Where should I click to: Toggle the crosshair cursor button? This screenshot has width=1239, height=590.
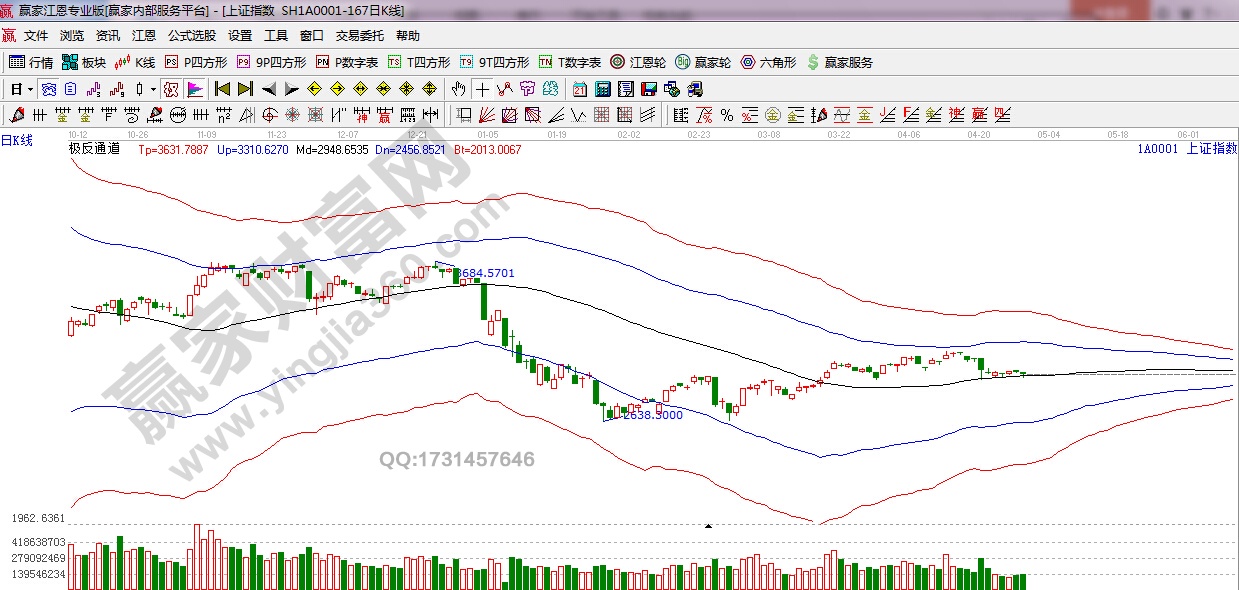483,89
